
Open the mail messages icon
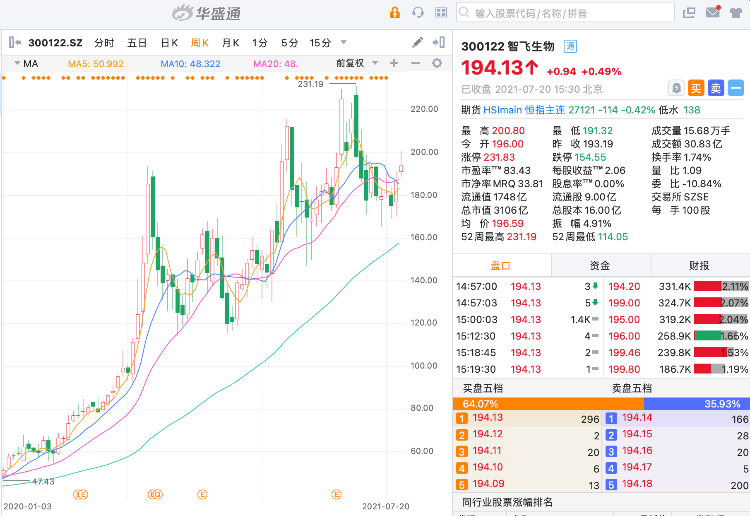(713, 12)
